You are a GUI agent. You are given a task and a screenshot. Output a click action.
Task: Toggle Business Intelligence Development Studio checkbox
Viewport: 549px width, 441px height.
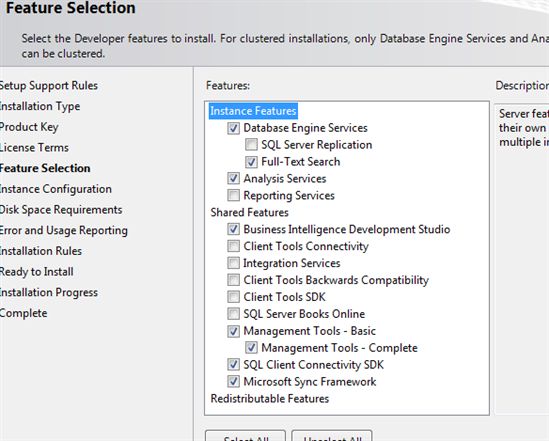click(x=234, y=229)
